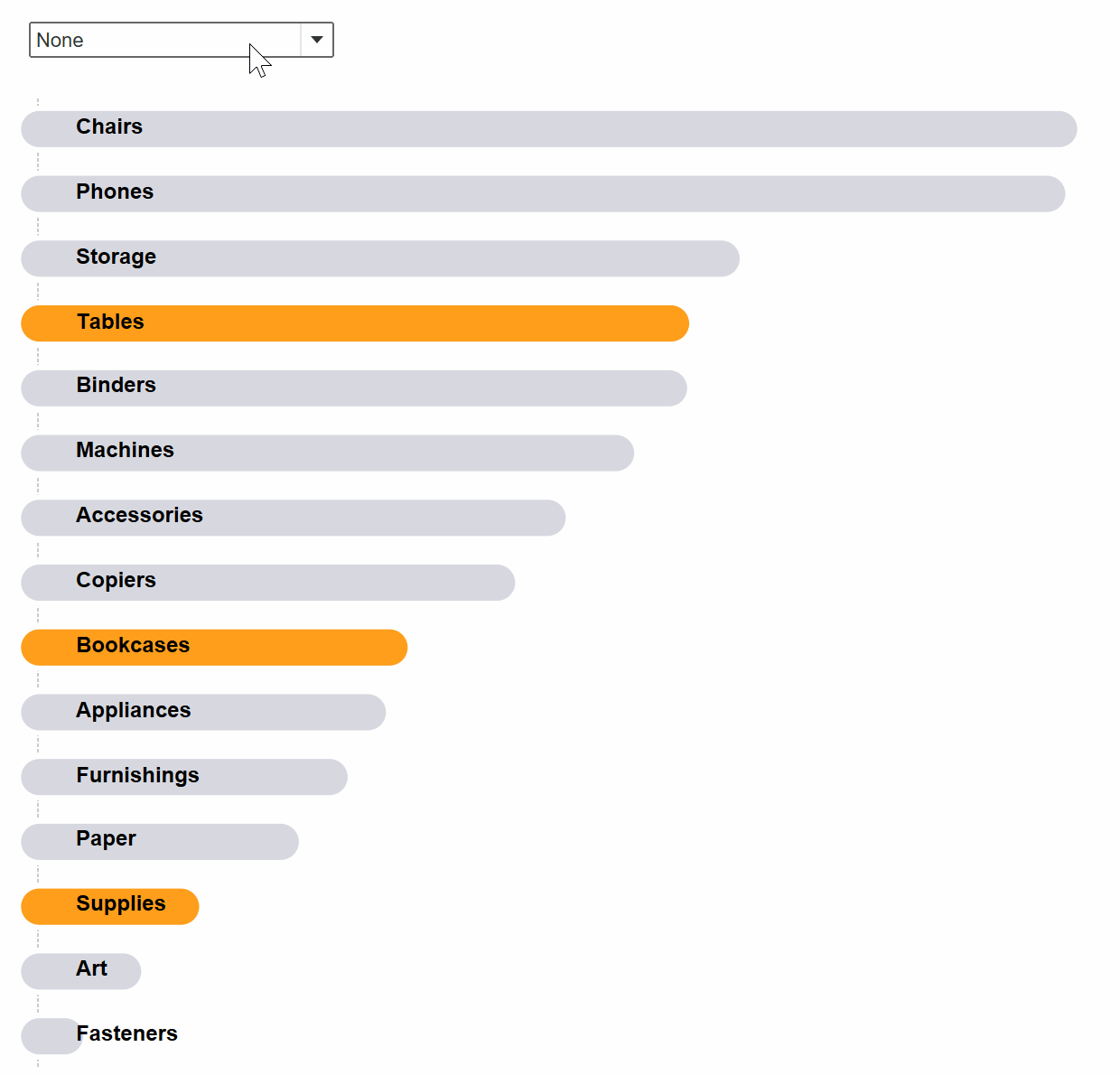Viewport: 1120px width, 1075px height.
Task: Click the dropdown arrow button
Action: click(x=316, y=40)
